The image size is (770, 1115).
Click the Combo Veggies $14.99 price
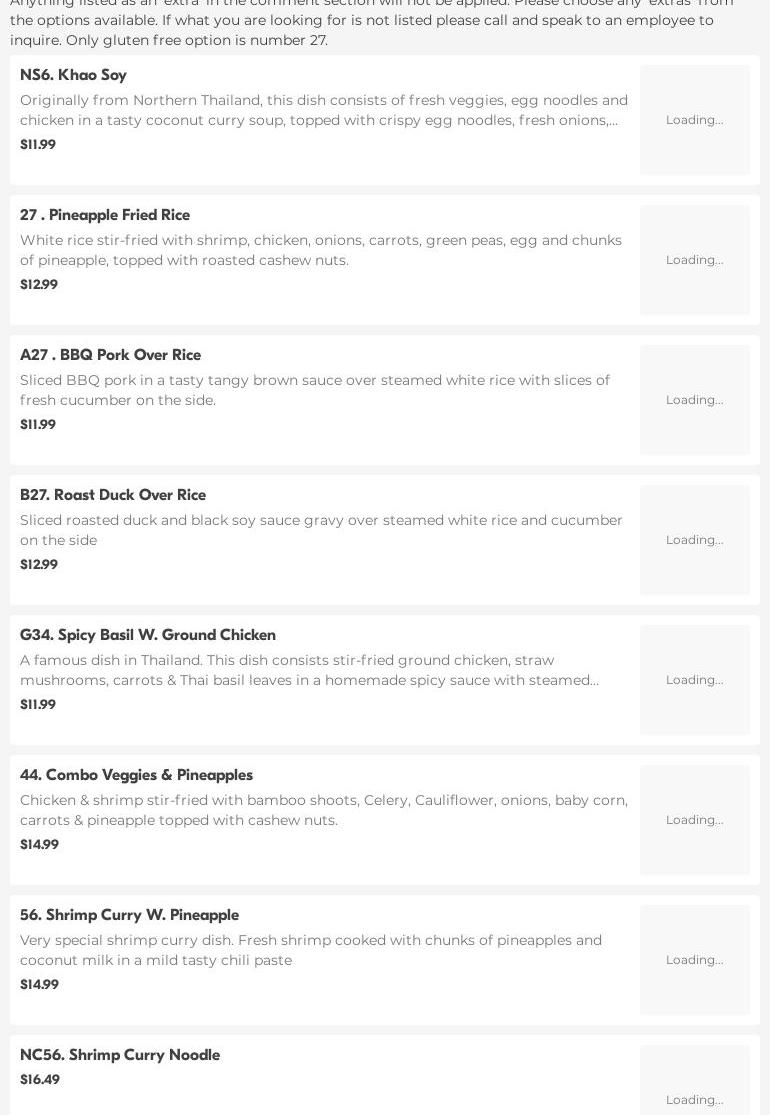(39, 845)
